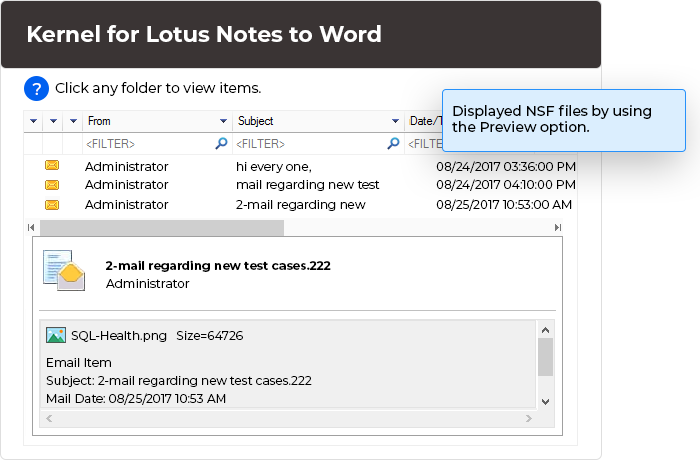Click the mail list horizontal scrollbar thumb
The image size is (700, 460).
(x=162, y=227)
